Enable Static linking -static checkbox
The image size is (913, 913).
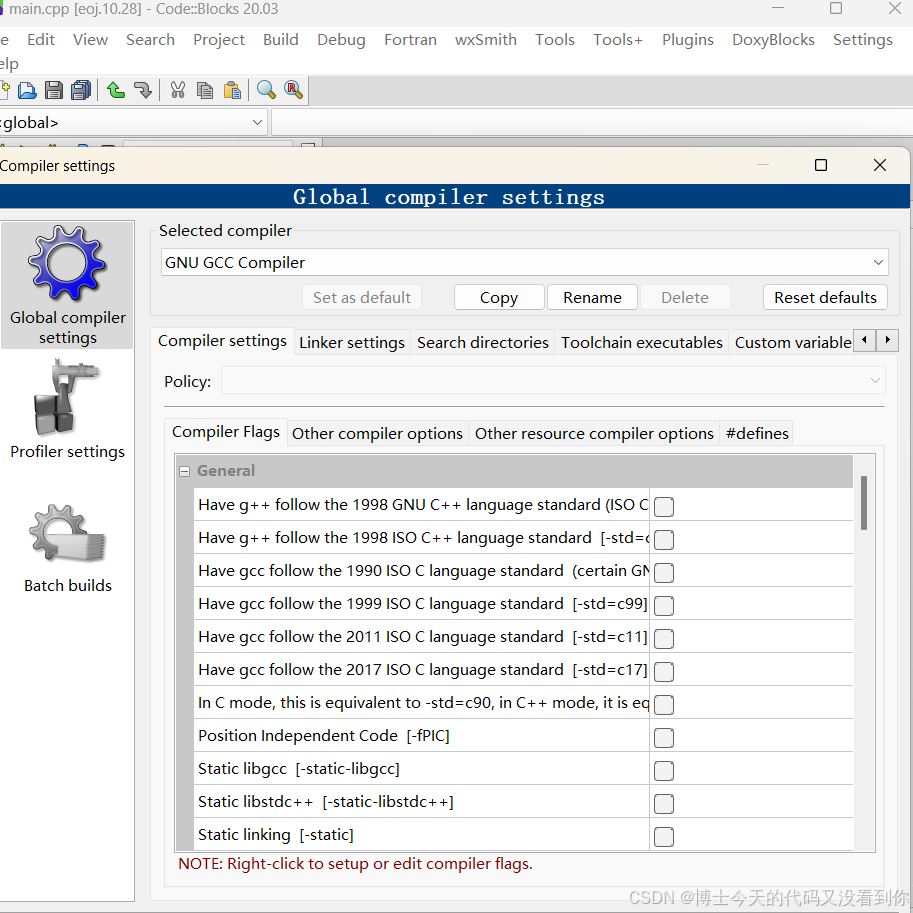coord(664,837)
